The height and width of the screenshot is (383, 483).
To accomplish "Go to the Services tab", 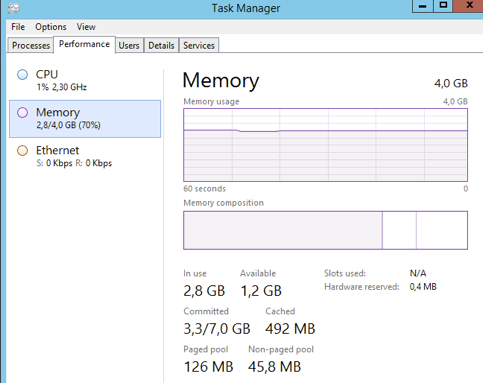I will 199,45.
